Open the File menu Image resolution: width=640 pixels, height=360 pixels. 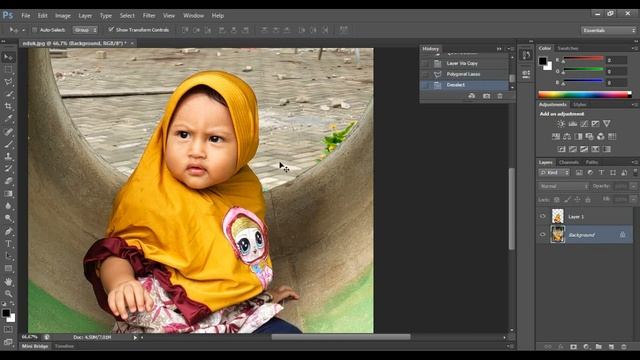pos(26,16)
